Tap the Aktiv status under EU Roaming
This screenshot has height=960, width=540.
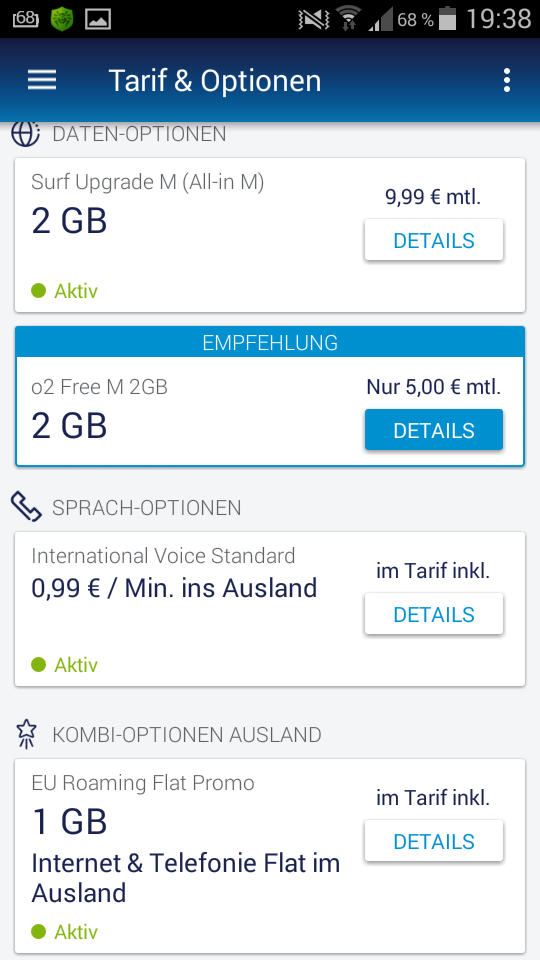point(65,932)
